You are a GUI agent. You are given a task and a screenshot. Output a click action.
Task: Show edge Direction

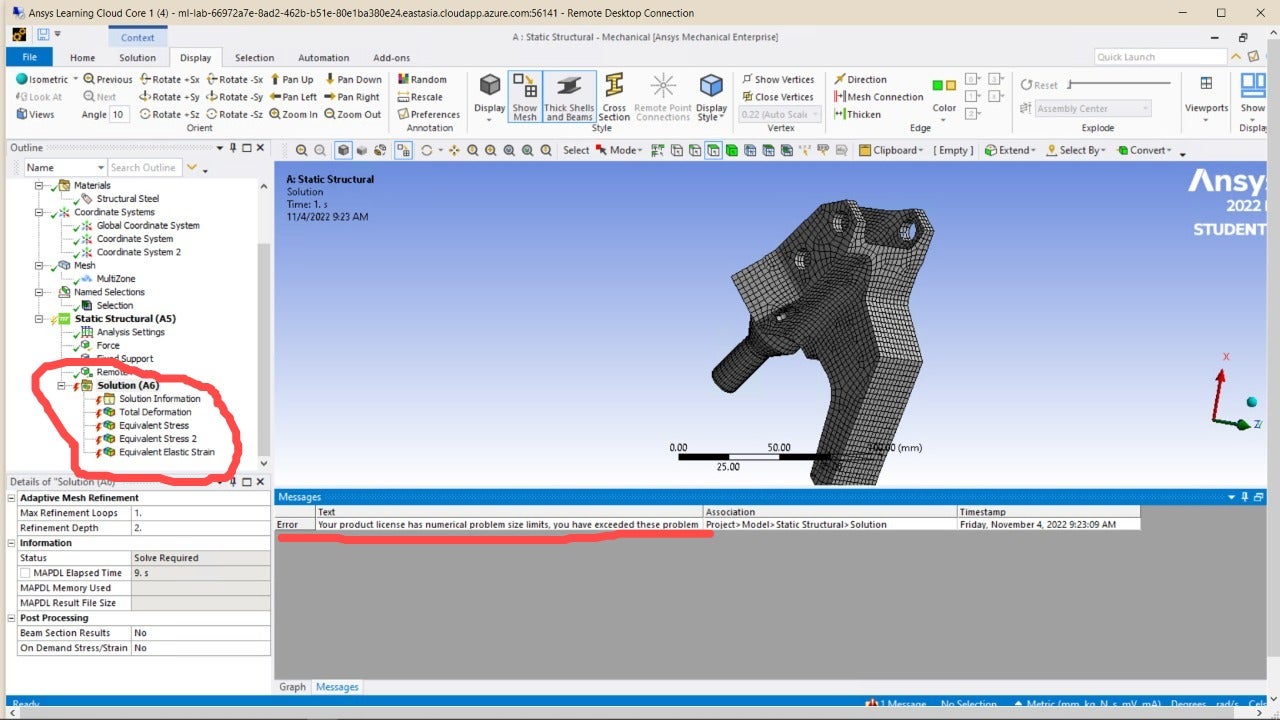click(859, 79)
